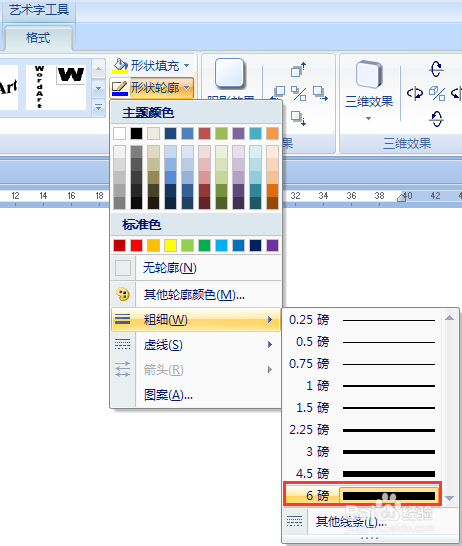
Task: Choose the yellow standard color
Action: point(170,245)
